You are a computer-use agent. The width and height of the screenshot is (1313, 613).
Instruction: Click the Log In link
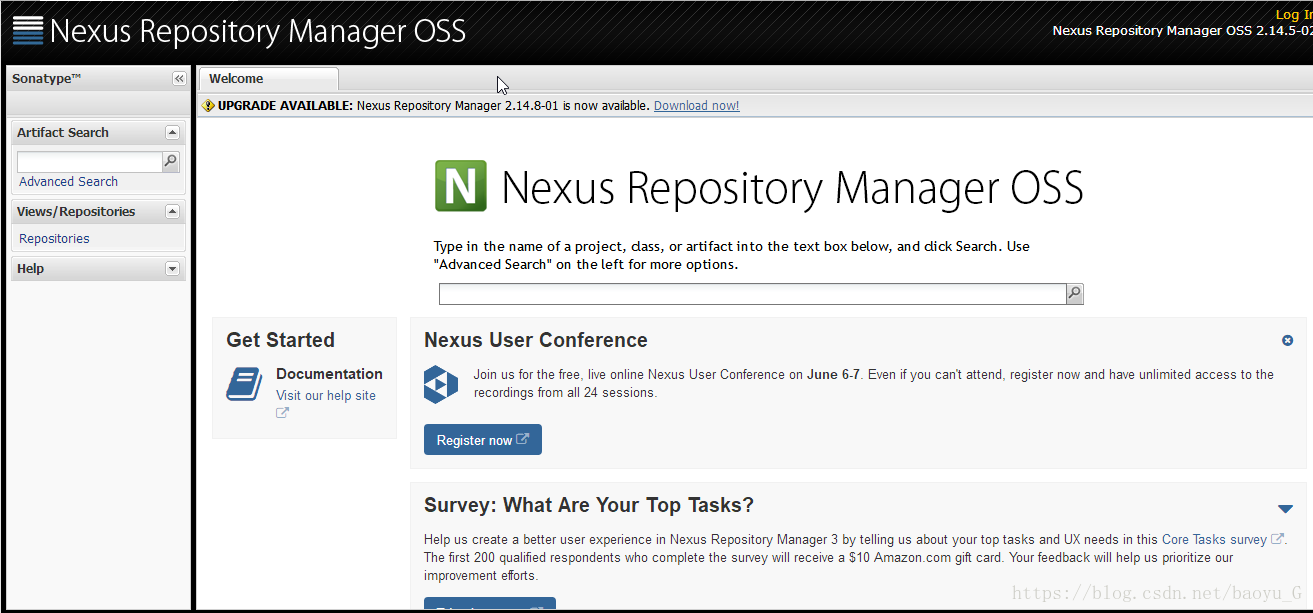(x=1294, y=15)
